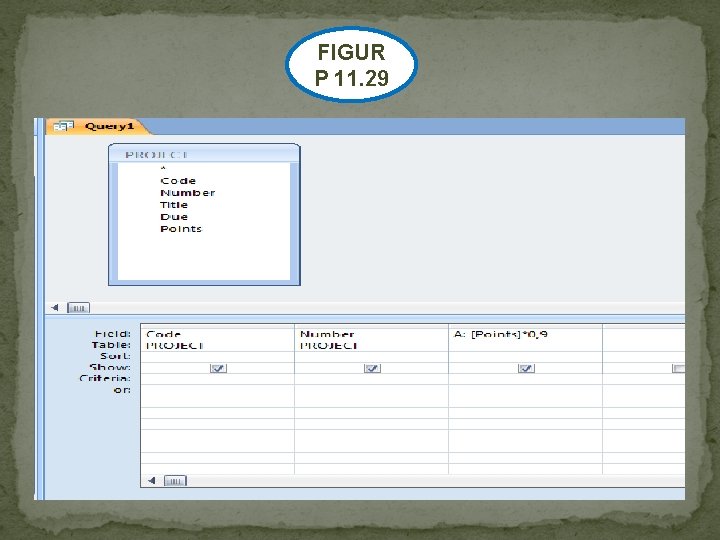Click the Number field cell in grid
Image resolution: width=720 pixels, height=540 pixels.
371,334
